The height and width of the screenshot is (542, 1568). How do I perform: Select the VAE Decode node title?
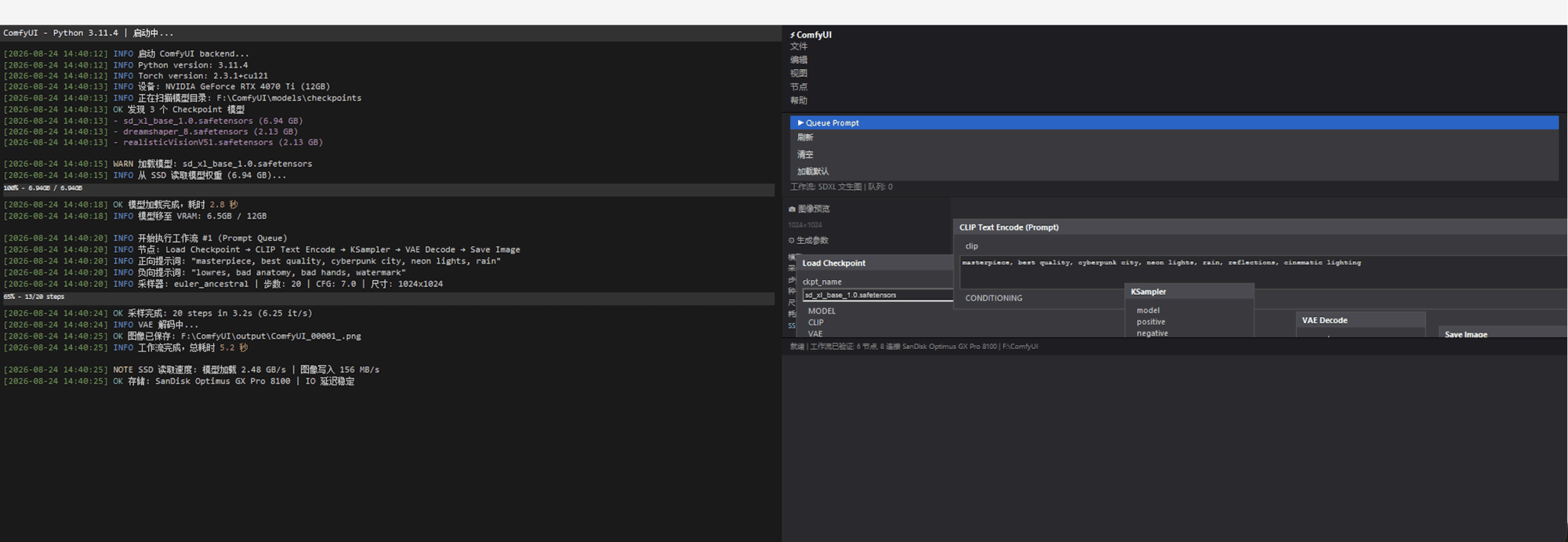pos(1324,320)
